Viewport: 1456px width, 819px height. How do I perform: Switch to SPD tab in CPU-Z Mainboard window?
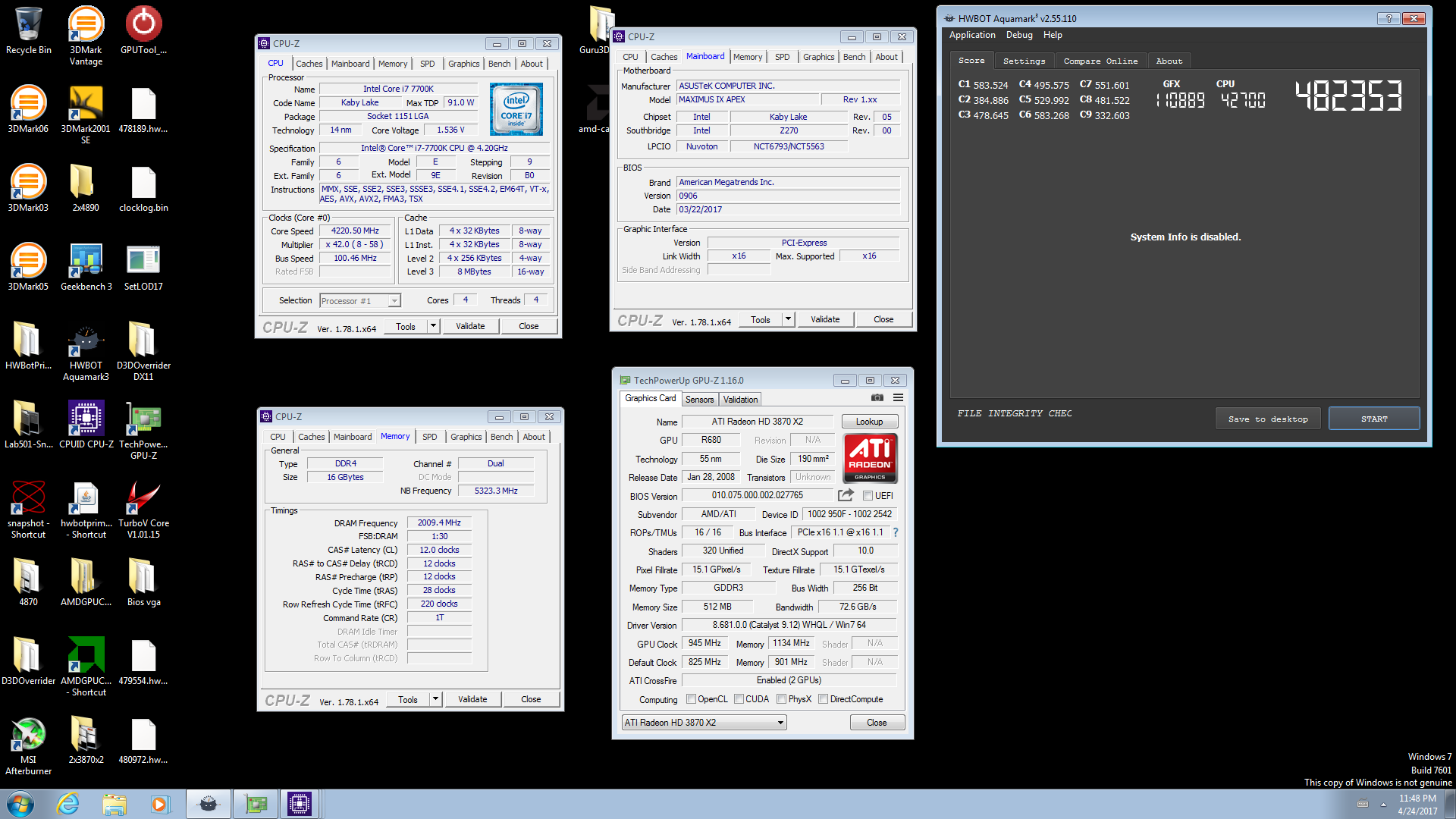(783, 57)
